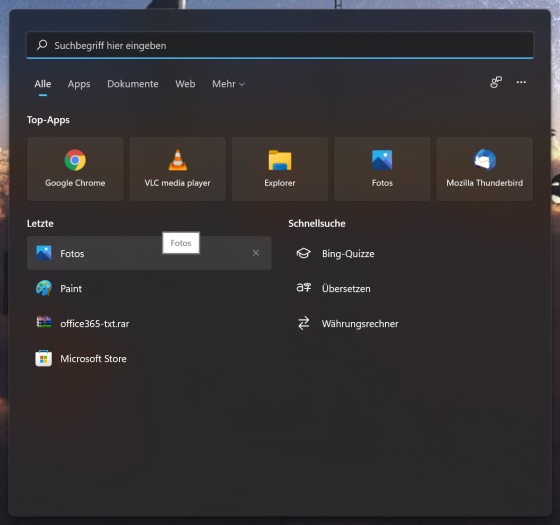The image size is (560, 525).
Task: Switch to the Apps tab
Action: click(79, 84)
